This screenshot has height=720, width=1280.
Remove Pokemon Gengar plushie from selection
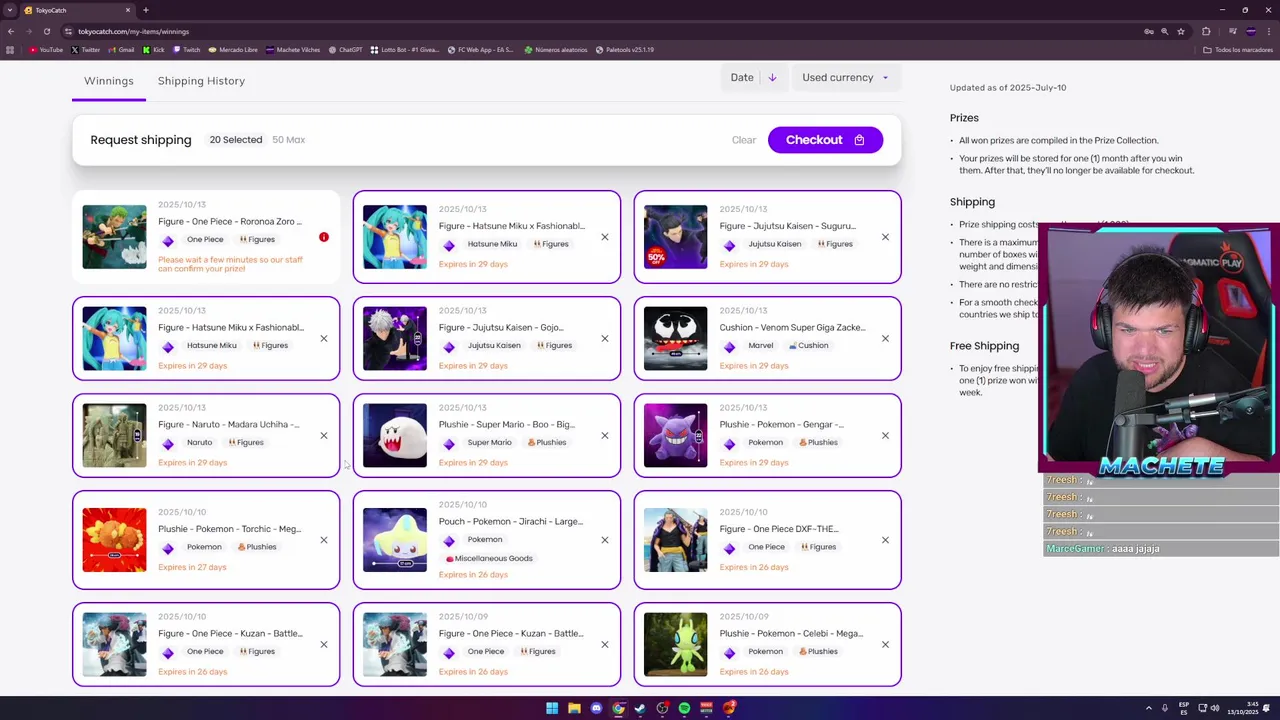pyautogui.click(x=885, y=436)
